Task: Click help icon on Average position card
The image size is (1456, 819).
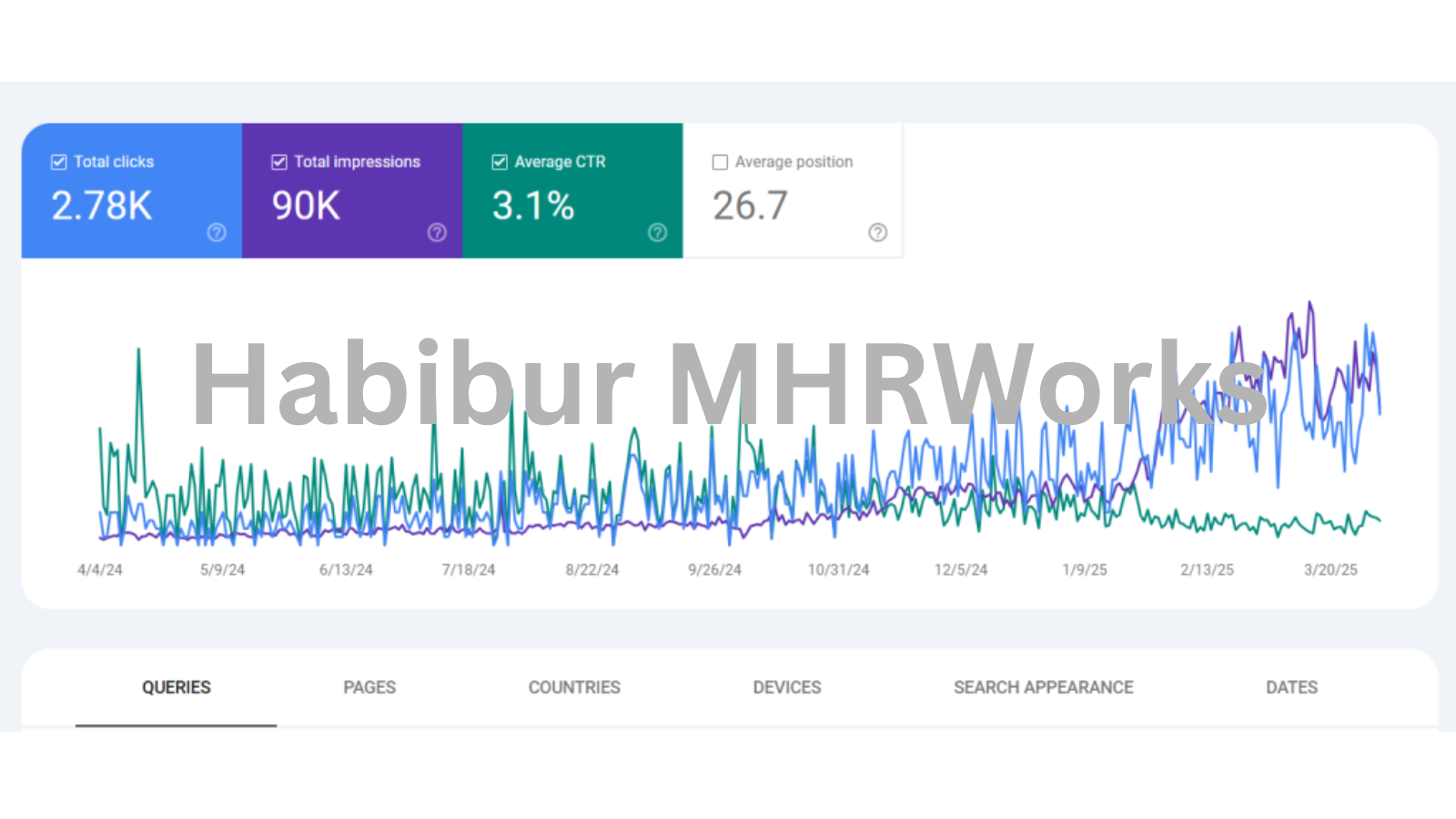Action: (877, 233)
